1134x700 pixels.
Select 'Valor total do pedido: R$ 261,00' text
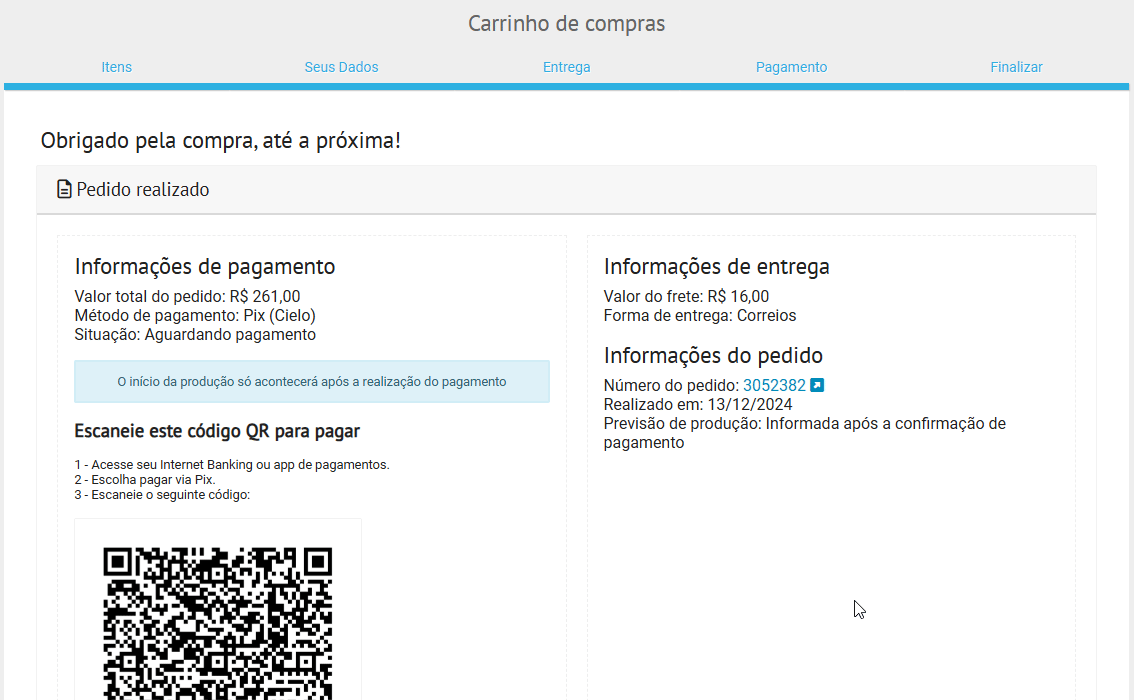pos(187,296)
